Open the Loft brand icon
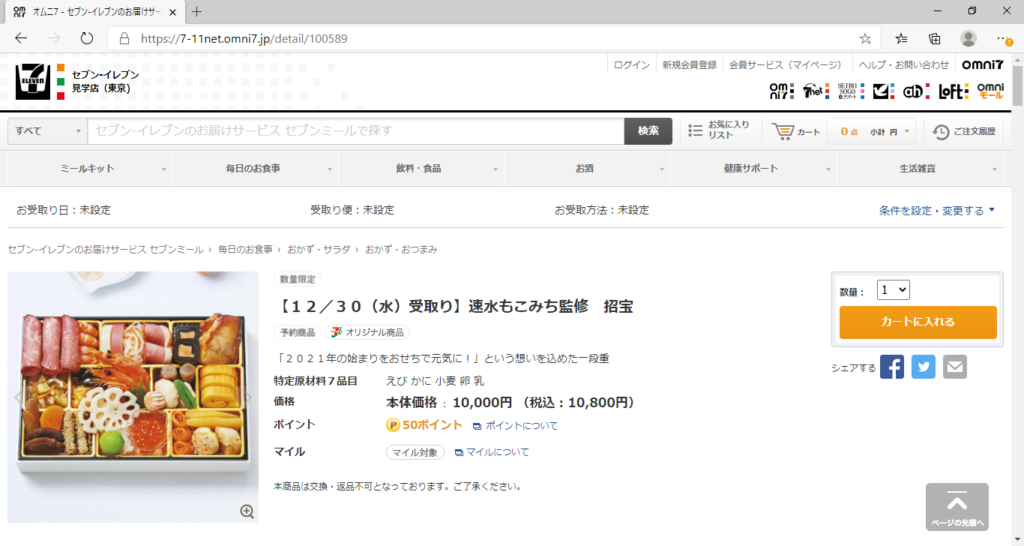The image size is (1024, 546). click(953, 91)
